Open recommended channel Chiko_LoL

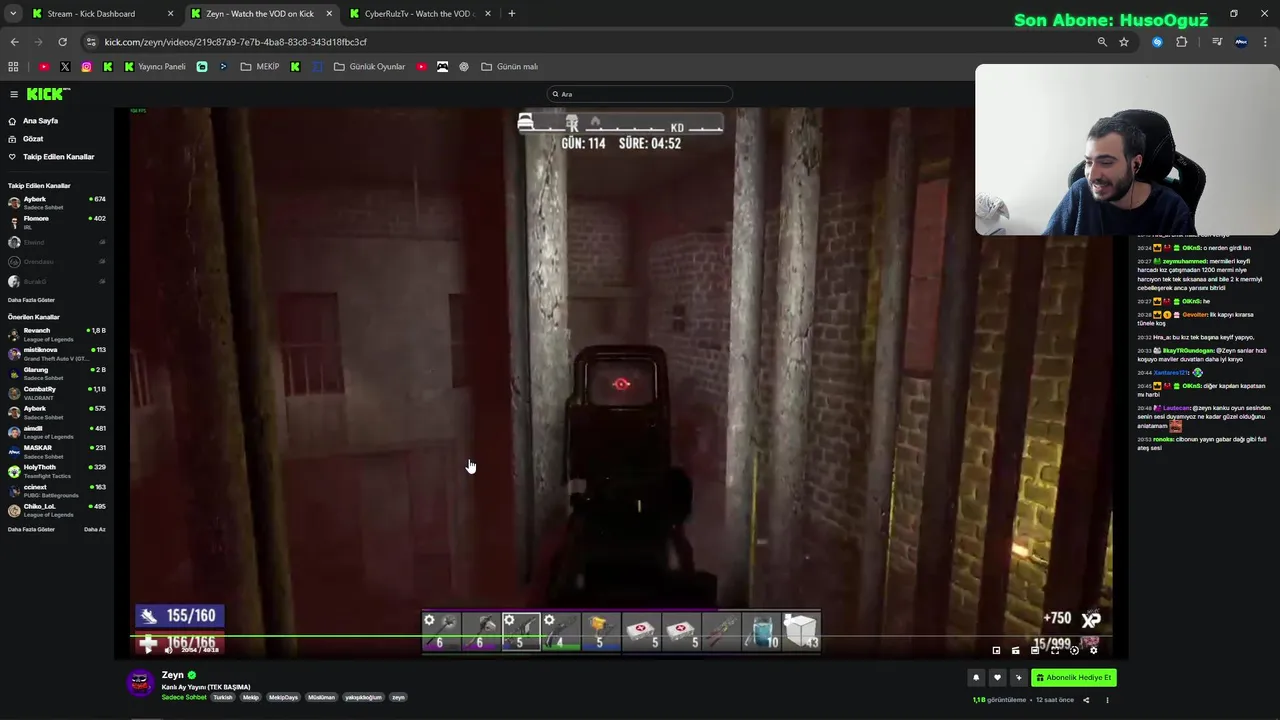(57, 509)
